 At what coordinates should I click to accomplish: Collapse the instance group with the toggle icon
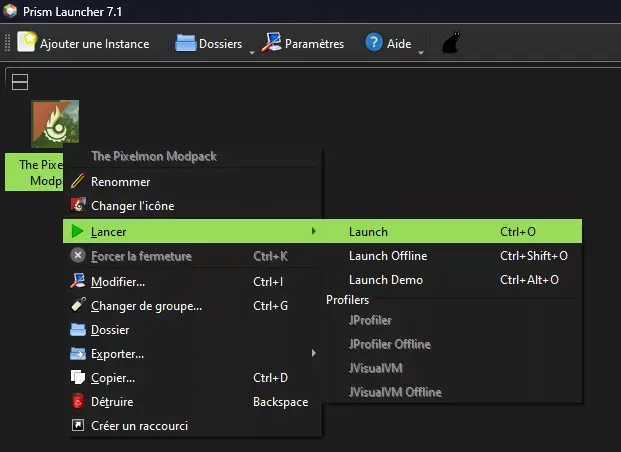point(20,82)
